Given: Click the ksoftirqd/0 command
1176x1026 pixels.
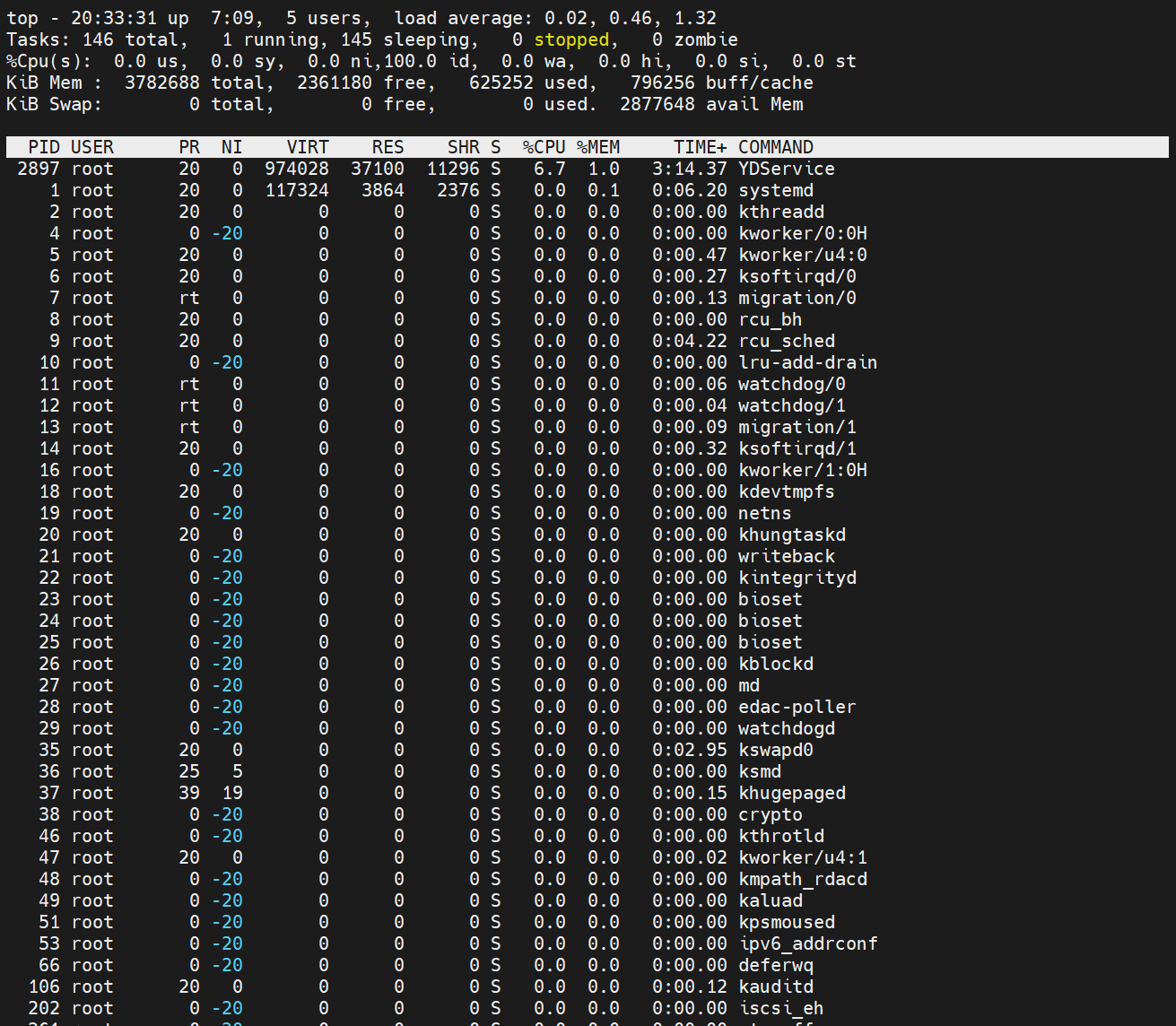Looking at the screenshot, I should tap(797, 276).
